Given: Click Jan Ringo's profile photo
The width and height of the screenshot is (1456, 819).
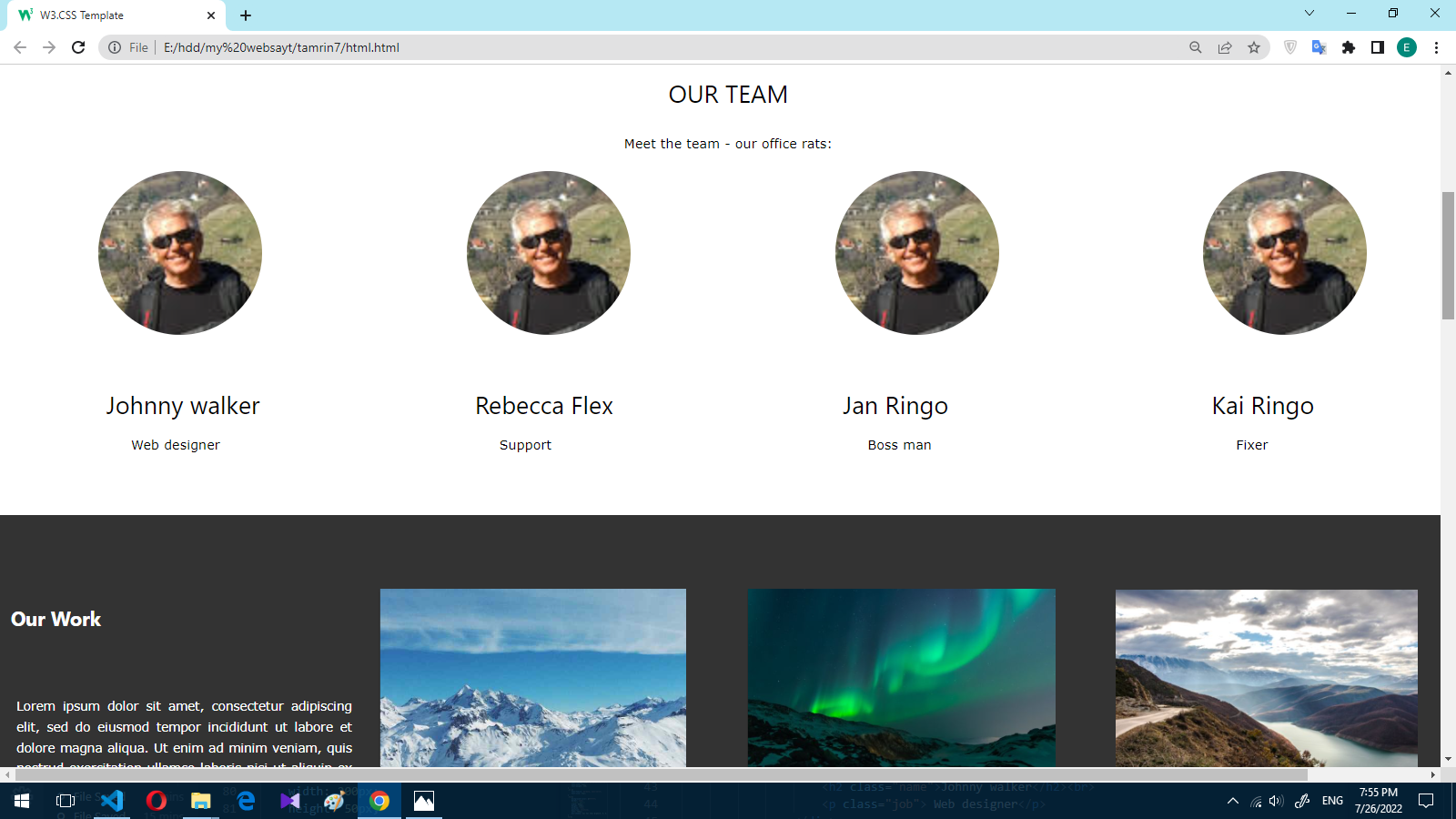Looking at the screenshot, I should pos(917,253).
